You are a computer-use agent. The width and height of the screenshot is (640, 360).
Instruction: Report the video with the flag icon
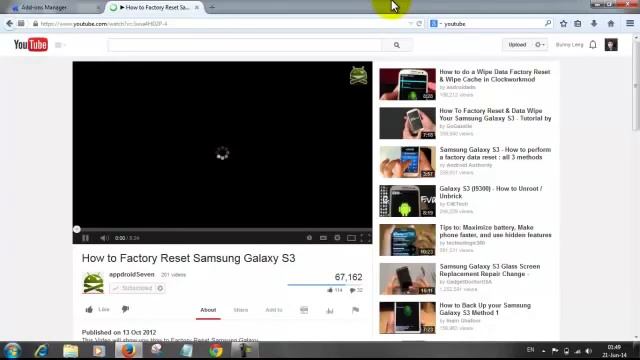coord(356,310)
